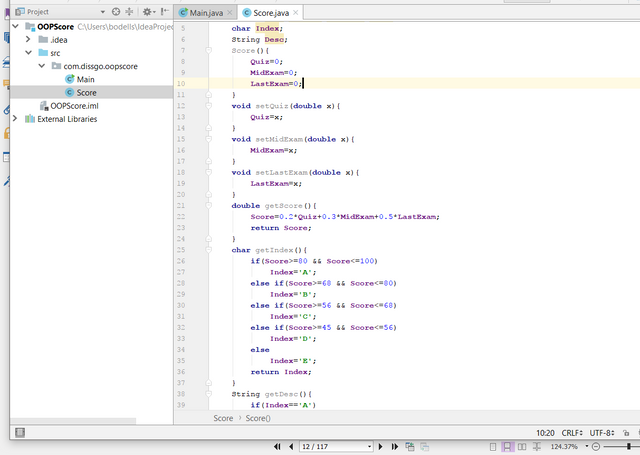Go to next page in PDF viewer
The image size is (640, 455).
point(380,446)
